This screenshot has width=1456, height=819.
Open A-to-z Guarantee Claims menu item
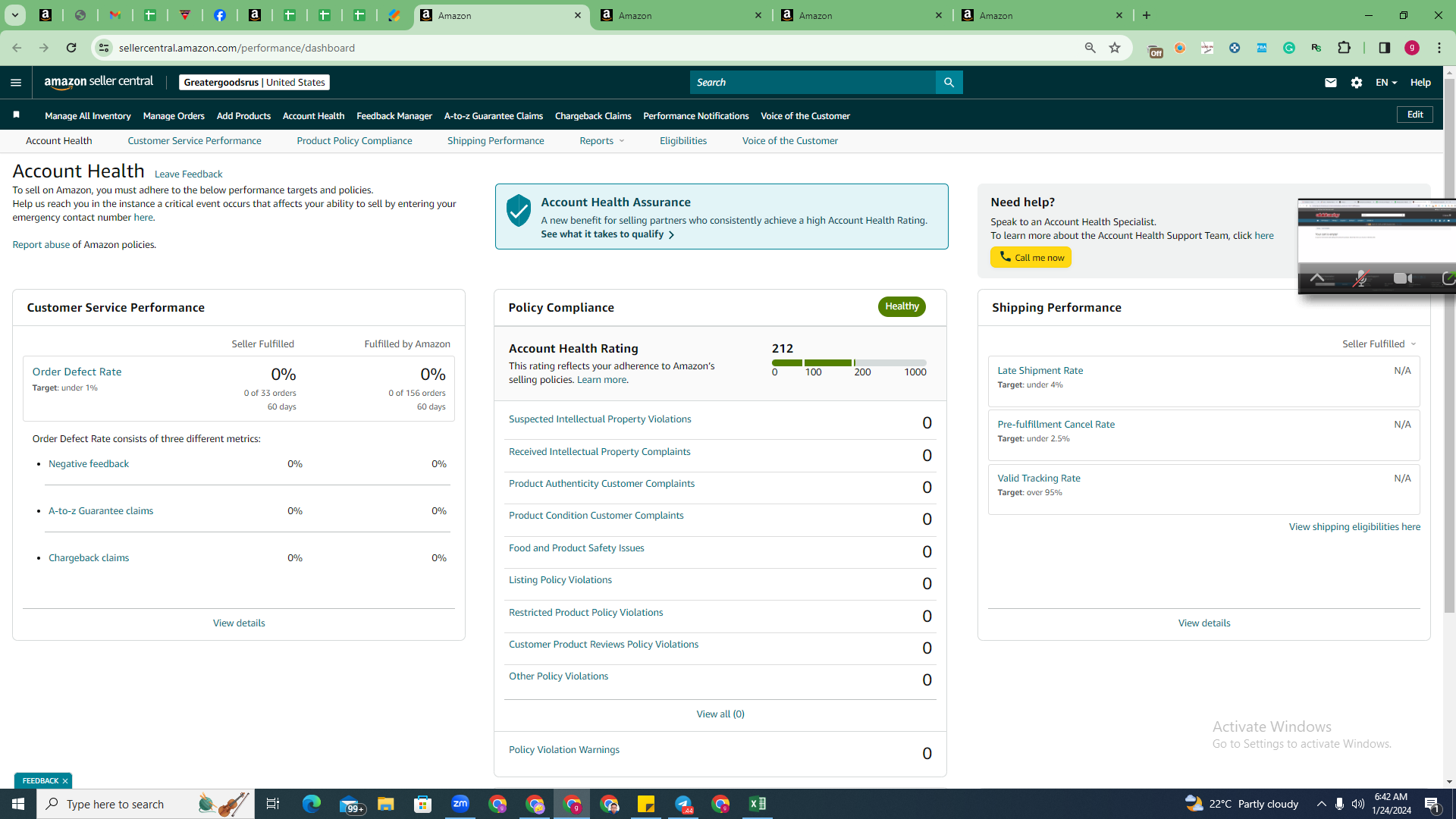(494, 116)
